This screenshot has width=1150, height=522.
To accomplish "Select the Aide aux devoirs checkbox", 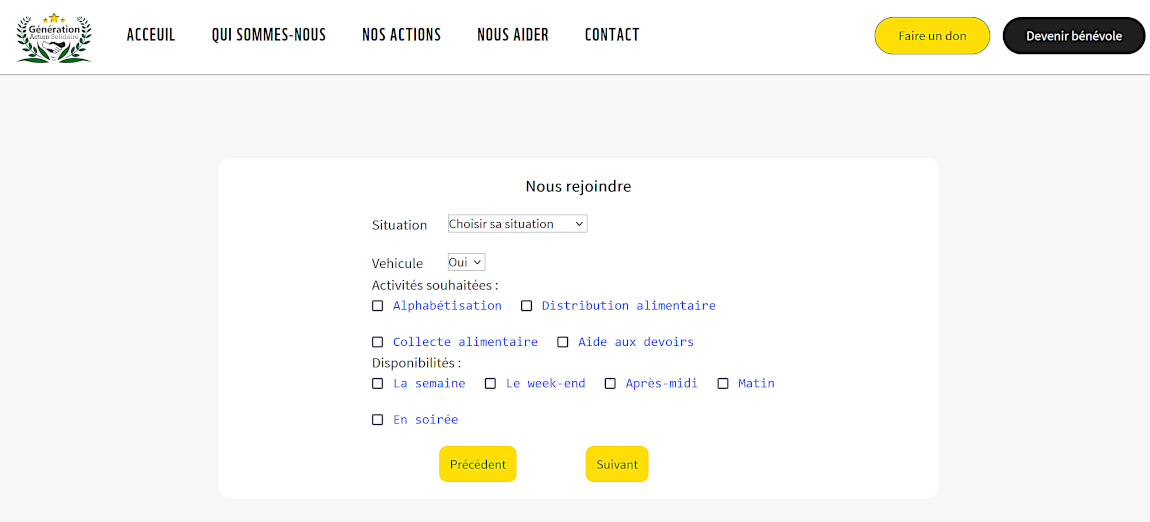I will coord(563,342).
